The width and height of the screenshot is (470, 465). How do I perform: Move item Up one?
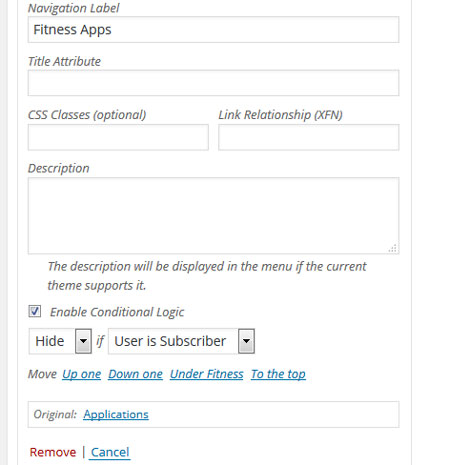(x=81, y=374)
